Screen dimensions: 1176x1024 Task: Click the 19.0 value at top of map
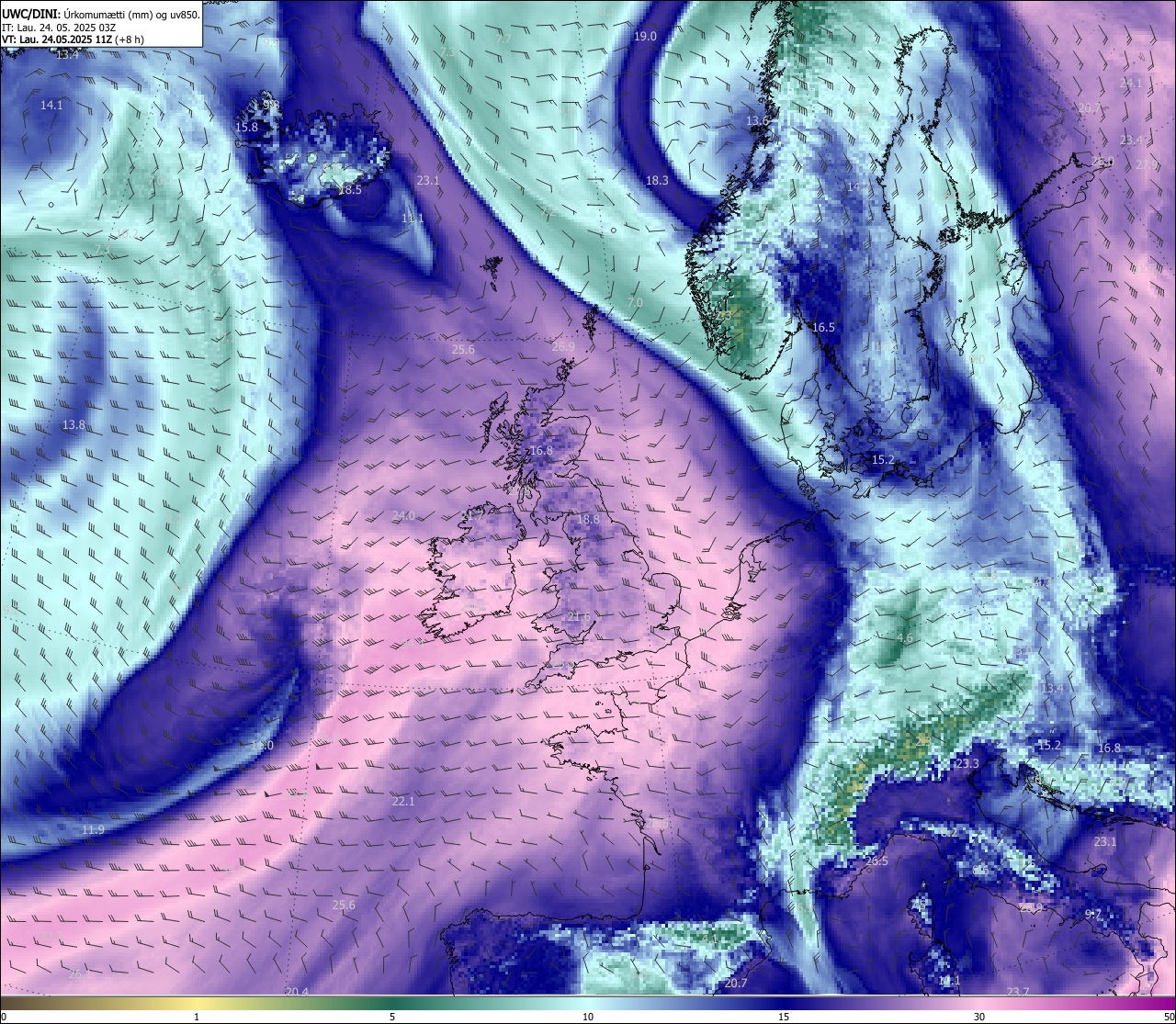(x=645, y=36)
